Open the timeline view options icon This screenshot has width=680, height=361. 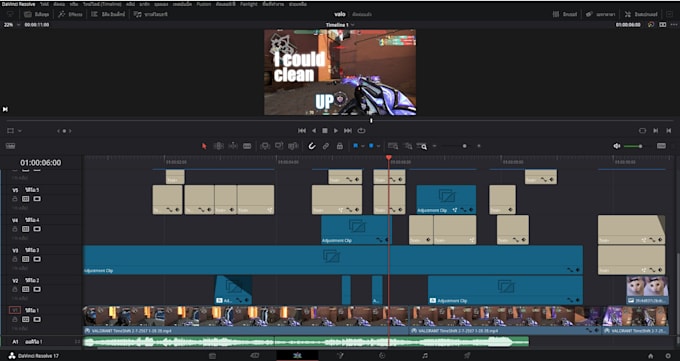click(10, 146)
